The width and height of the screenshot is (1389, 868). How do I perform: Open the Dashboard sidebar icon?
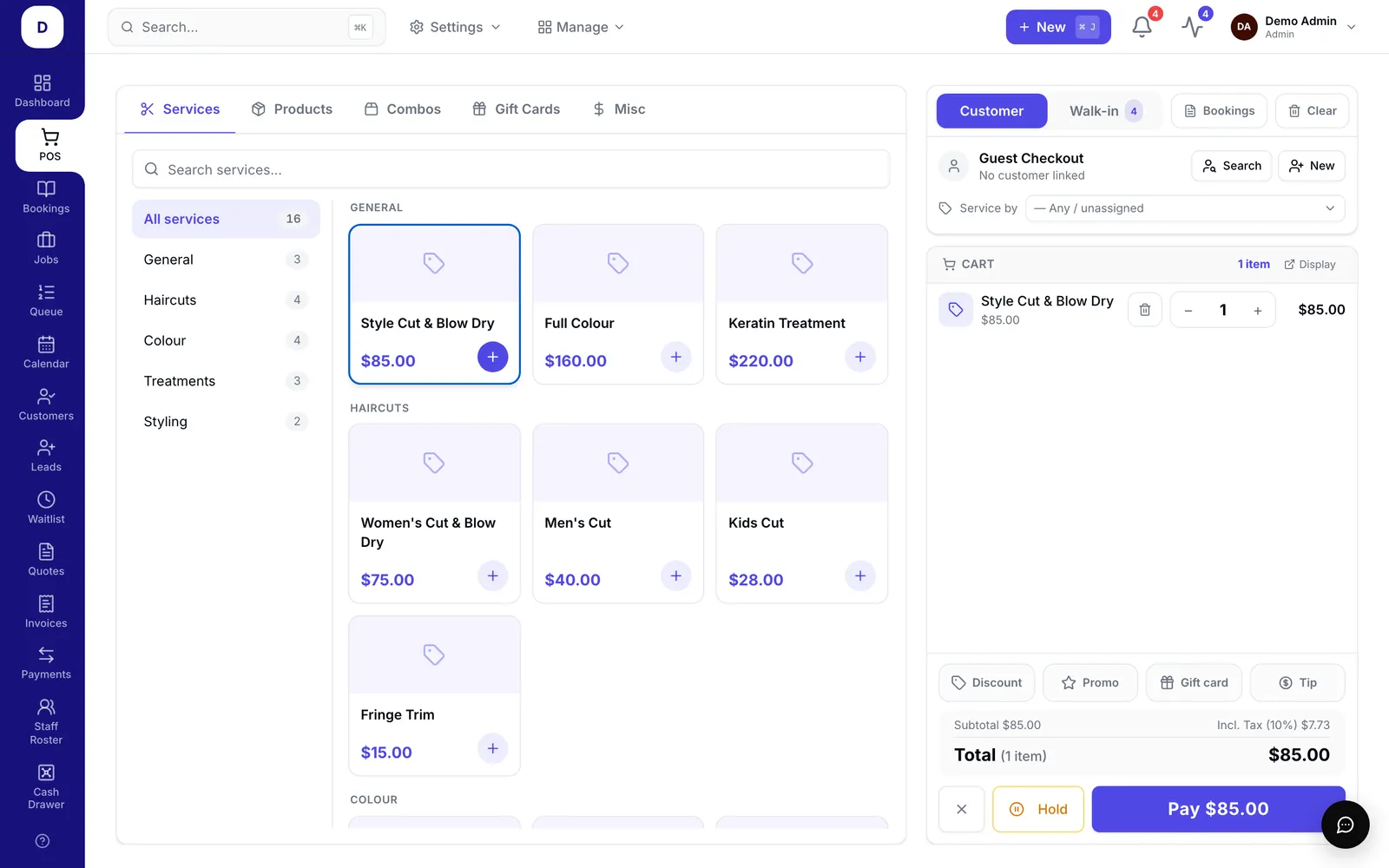pyautogui.click(x=42, y=90)
